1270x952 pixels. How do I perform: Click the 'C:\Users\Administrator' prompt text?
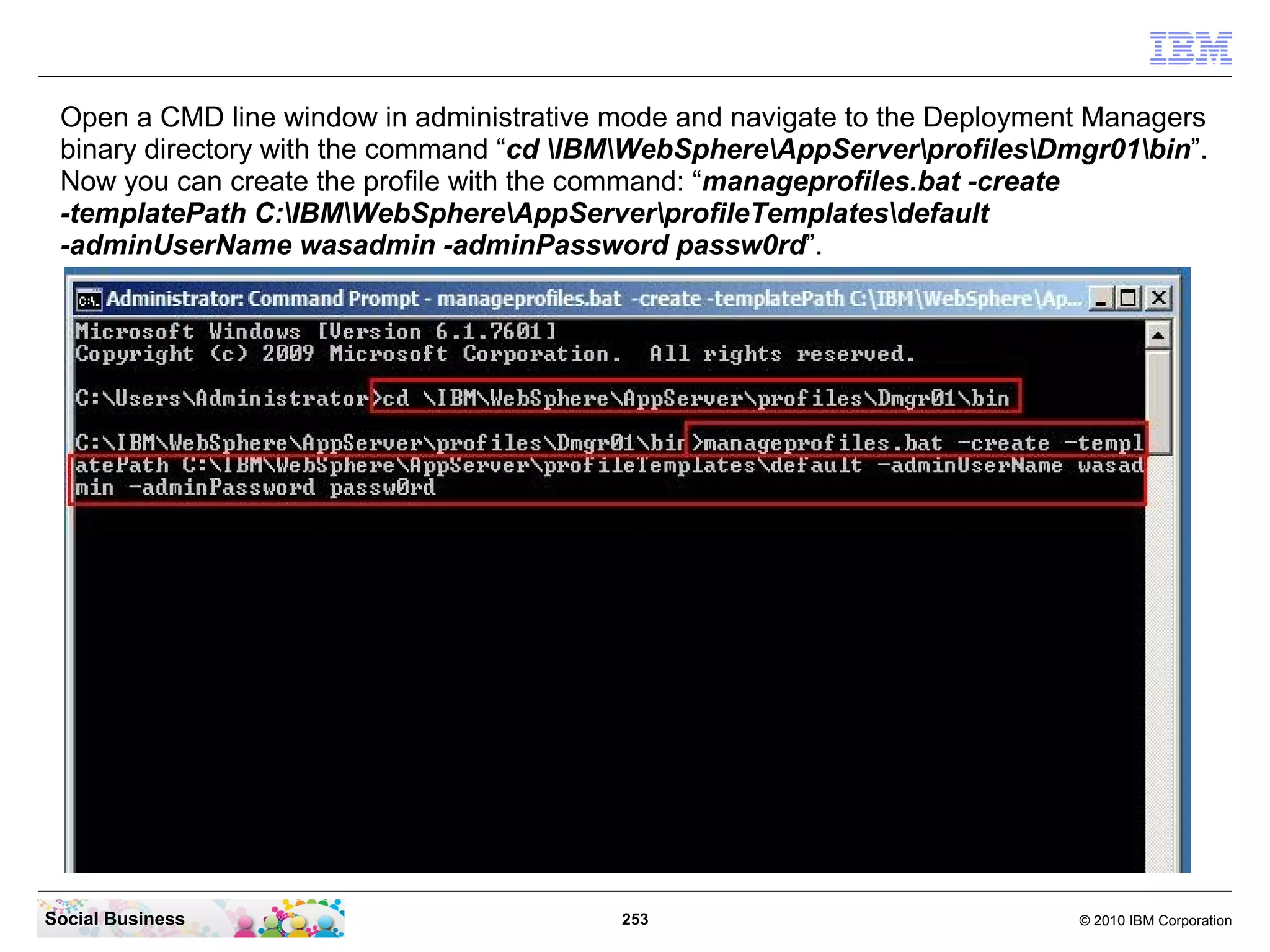[222, 398]
